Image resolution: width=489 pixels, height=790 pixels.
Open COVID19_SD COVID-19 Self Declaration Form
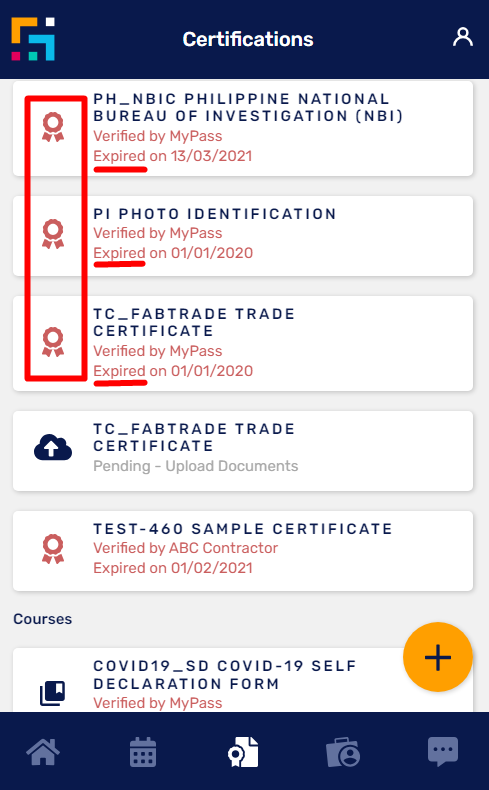pyautogui.click(x=243, y=680)
